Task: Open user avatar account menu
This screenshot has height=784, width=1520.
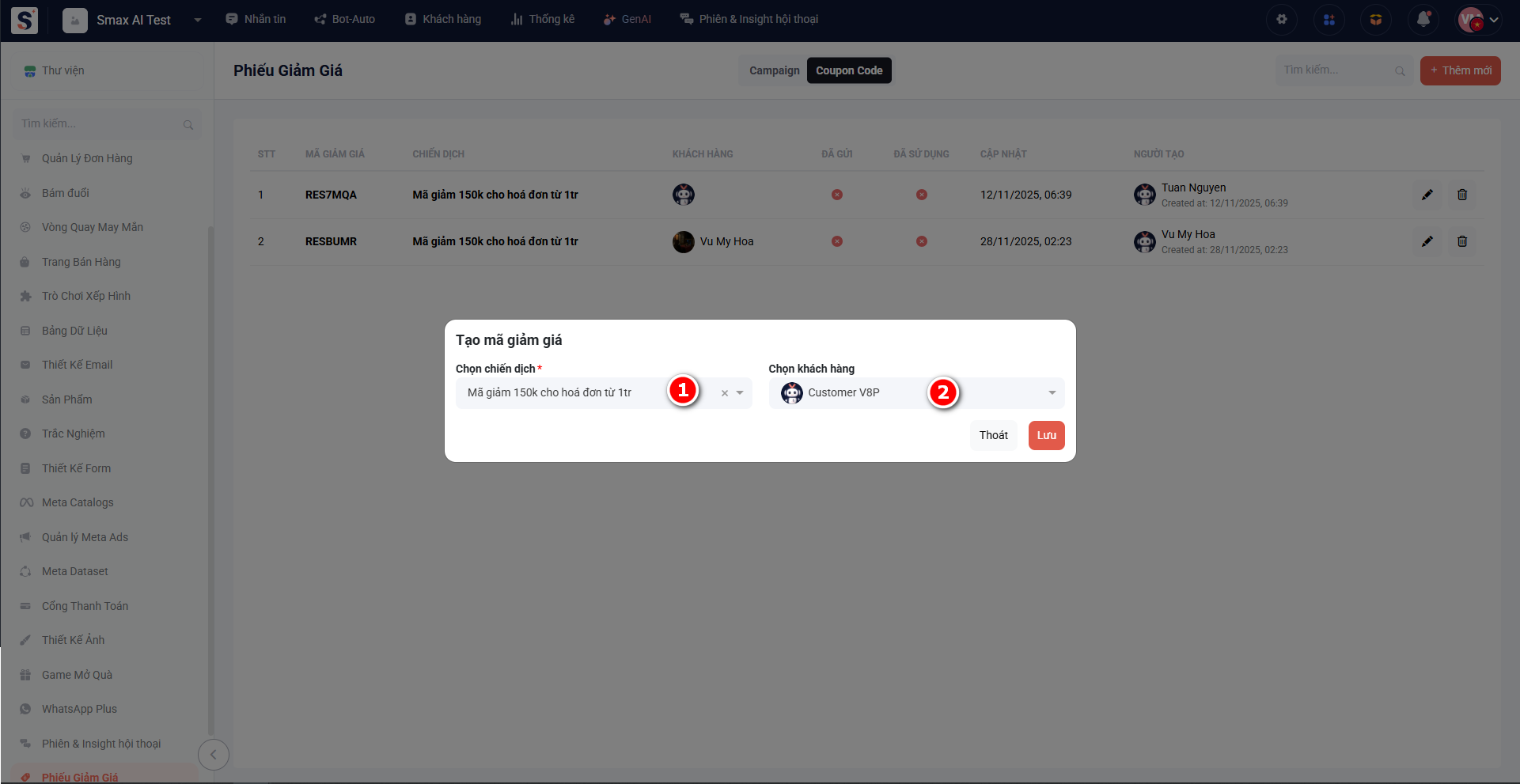Action: pos(1478,20)
